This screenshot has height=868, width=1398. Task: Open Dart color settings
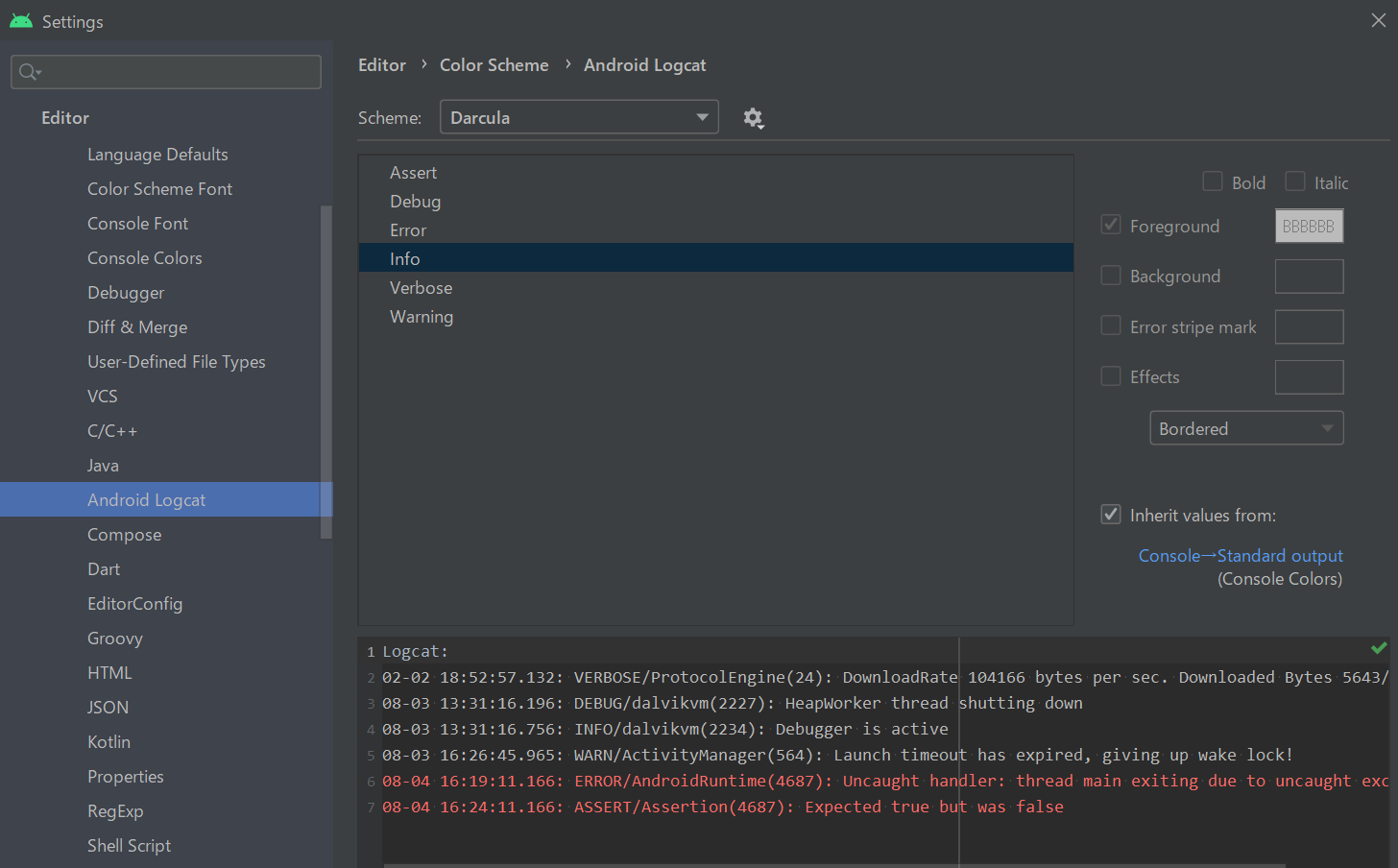[x=104, y=569]
